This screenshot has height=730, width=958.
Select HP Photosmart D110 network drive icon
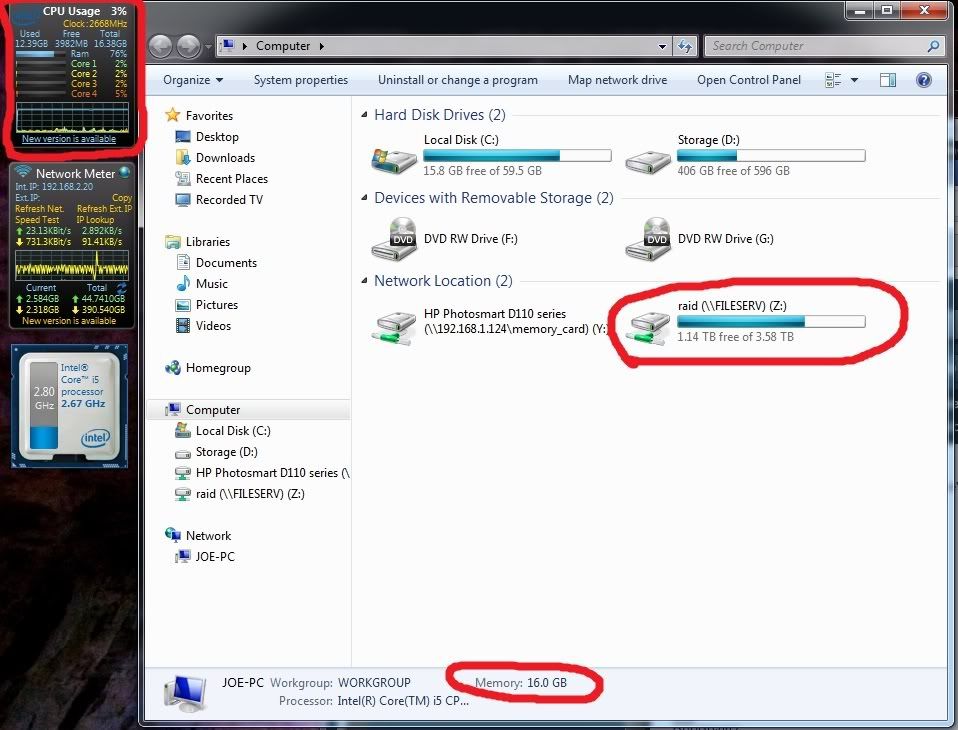[394, 328]
